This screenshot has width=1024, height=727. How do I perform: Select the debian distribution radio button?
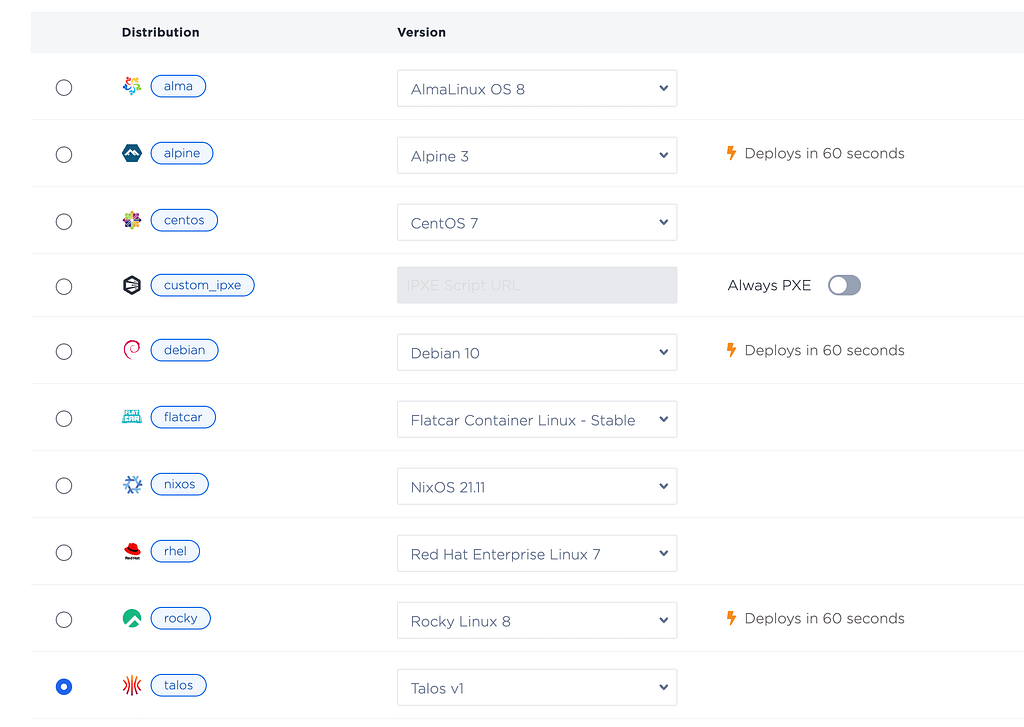click(x=64, y=351)
